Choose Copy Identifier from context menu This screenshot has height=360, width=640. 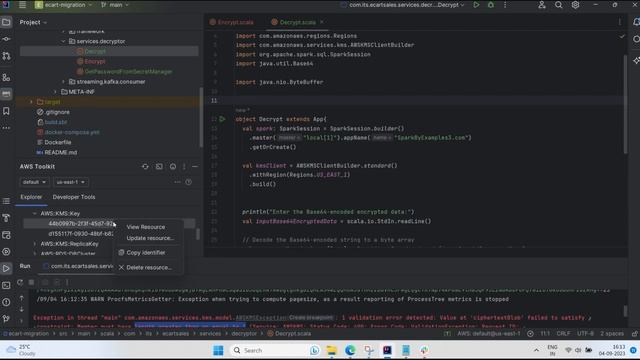click(x=146, y=253)
